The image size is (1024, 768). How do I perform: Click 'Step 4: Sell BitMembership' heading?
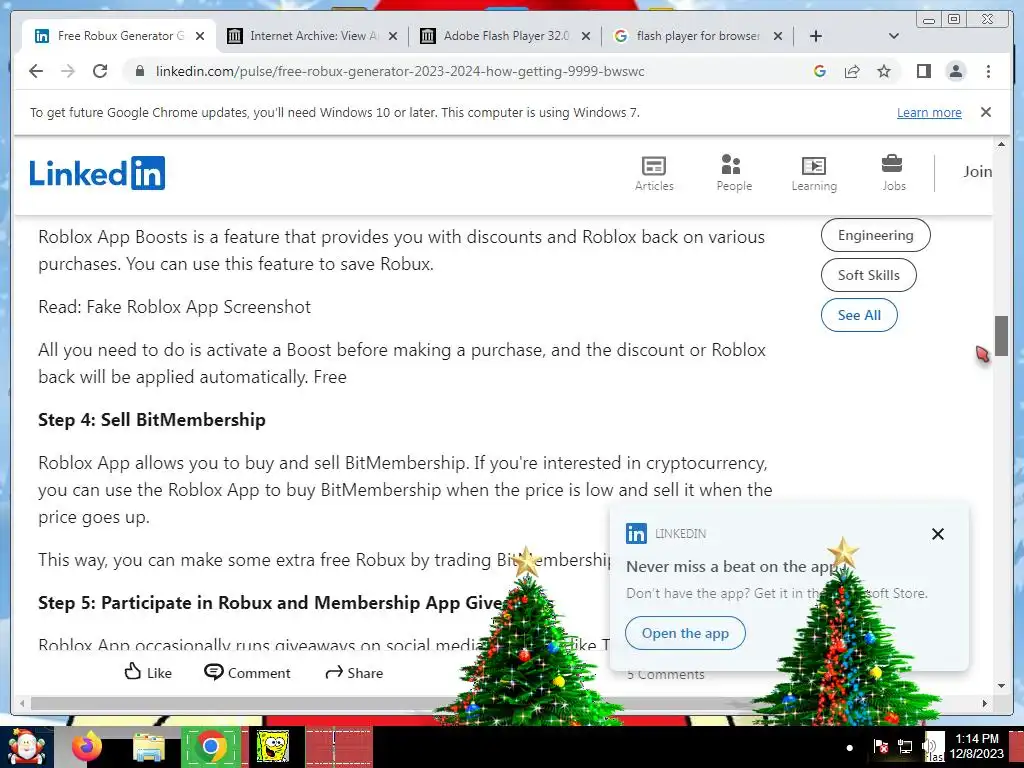click(x=152, y=420)
